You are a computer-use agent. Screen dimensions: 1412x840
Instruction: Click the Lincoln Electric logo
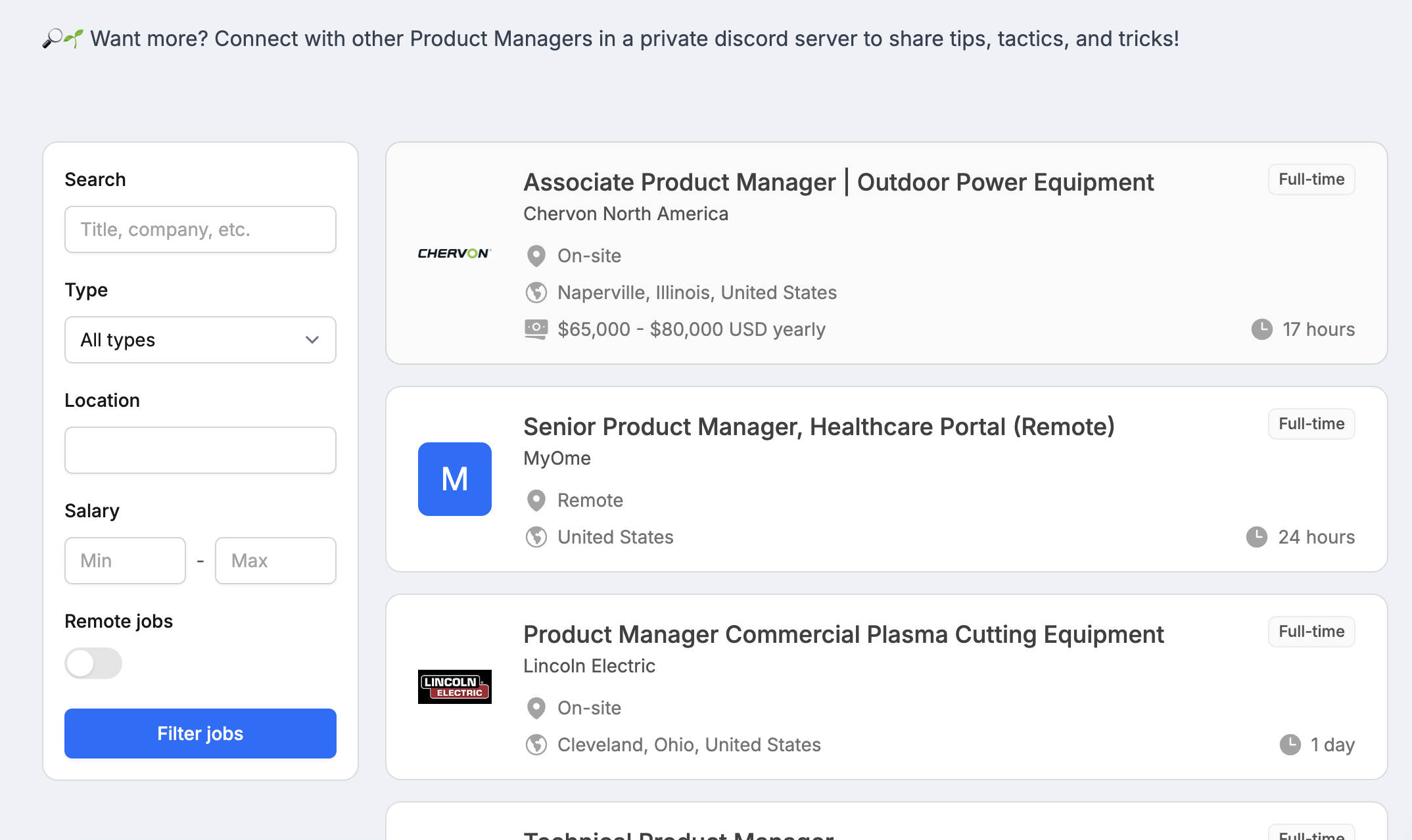point(454,686)
